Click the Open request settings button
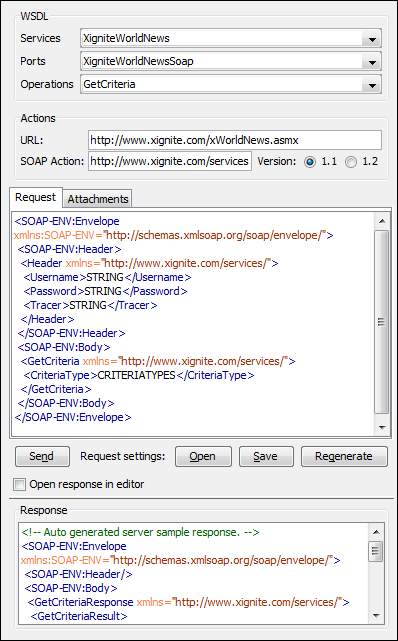Image resolution: width=398 pixels, height=641 pixels. [x=203, y=456]
